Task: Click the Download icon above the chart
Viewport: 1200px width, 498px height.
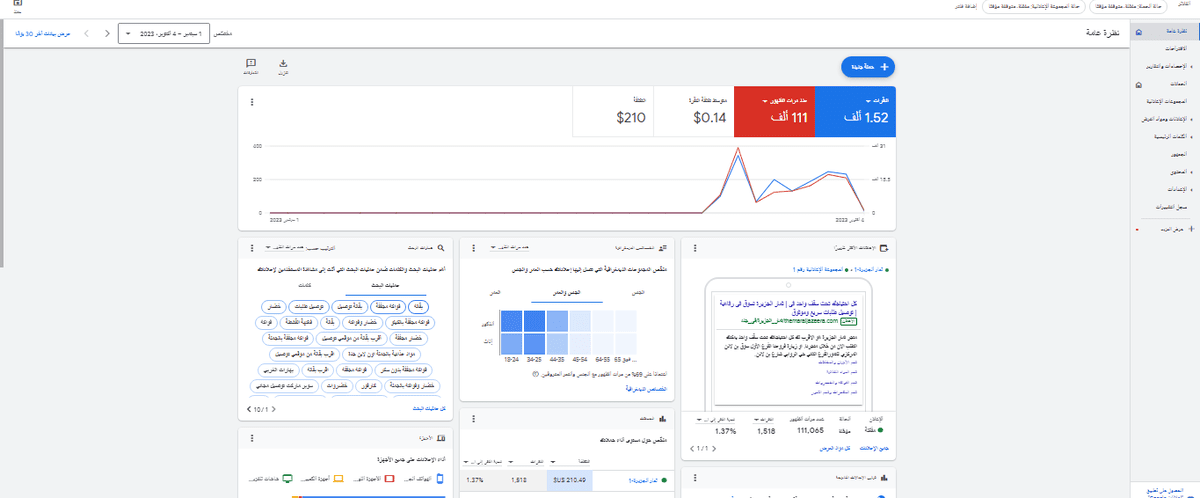Action: click(283, 66)
